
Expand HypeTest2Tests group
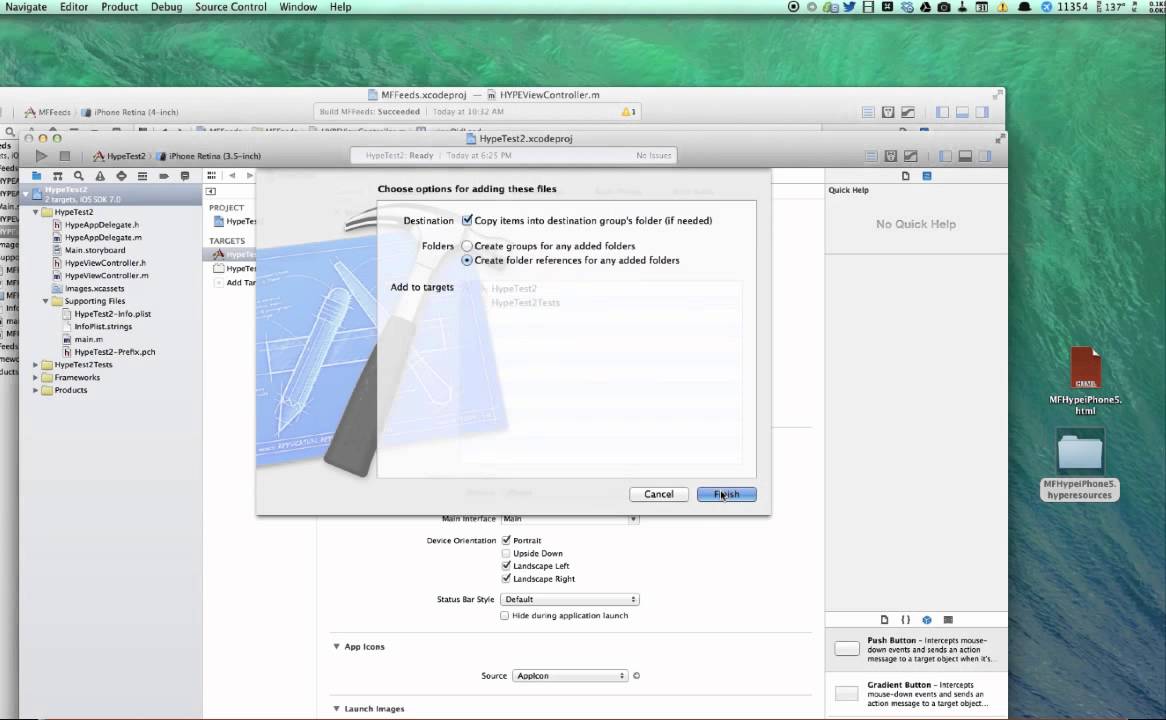click(35, 365)
